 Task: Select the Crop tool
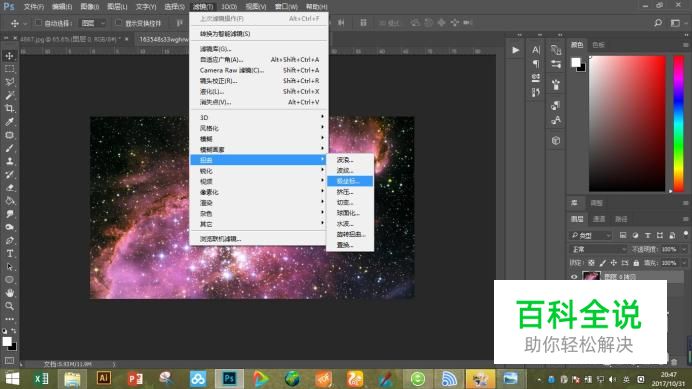pos(9,109)
